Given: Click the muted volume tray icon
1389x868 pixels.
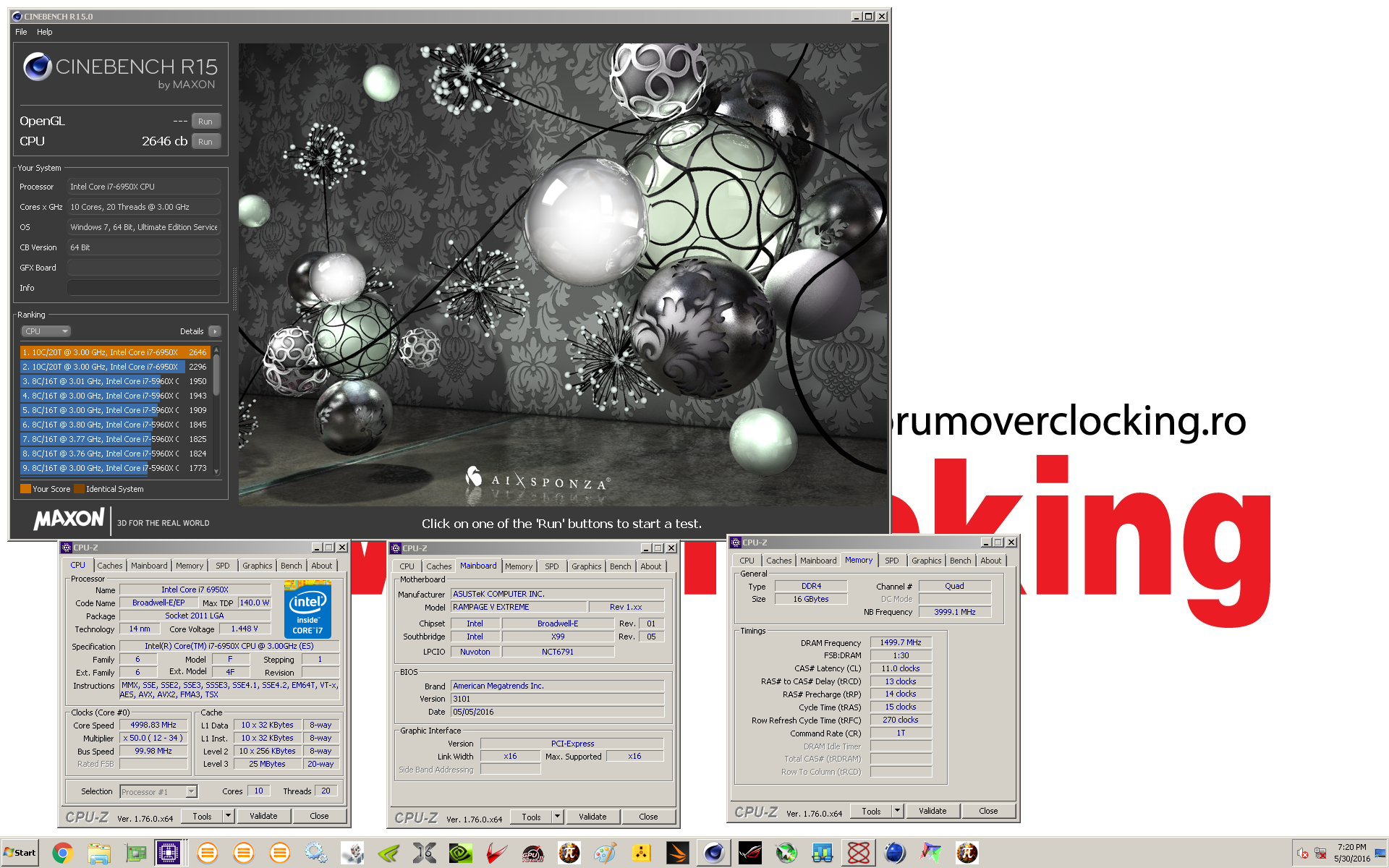Looking at the screenshot, I should click(x=1302, y=853).
